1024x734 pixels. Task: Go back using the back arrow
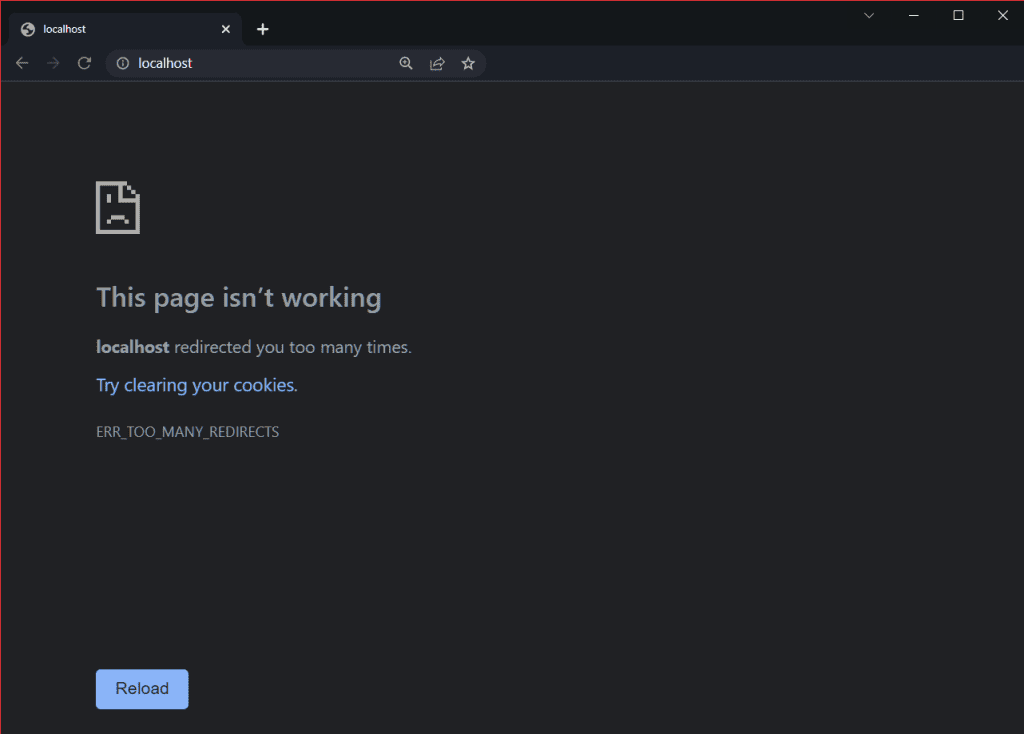coord(22,63)
